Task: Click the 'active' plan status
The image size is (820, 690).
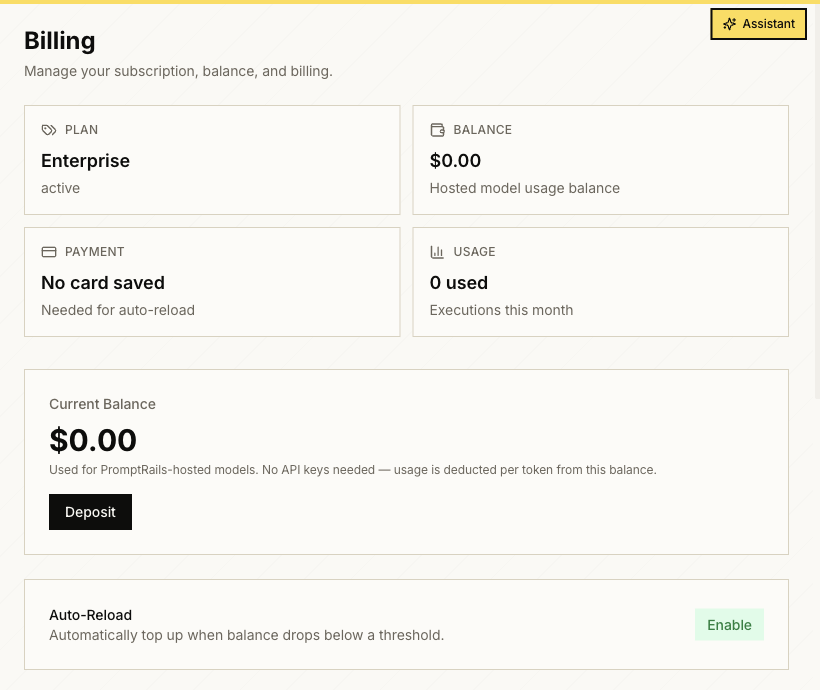Action: [x=61, y=188]
